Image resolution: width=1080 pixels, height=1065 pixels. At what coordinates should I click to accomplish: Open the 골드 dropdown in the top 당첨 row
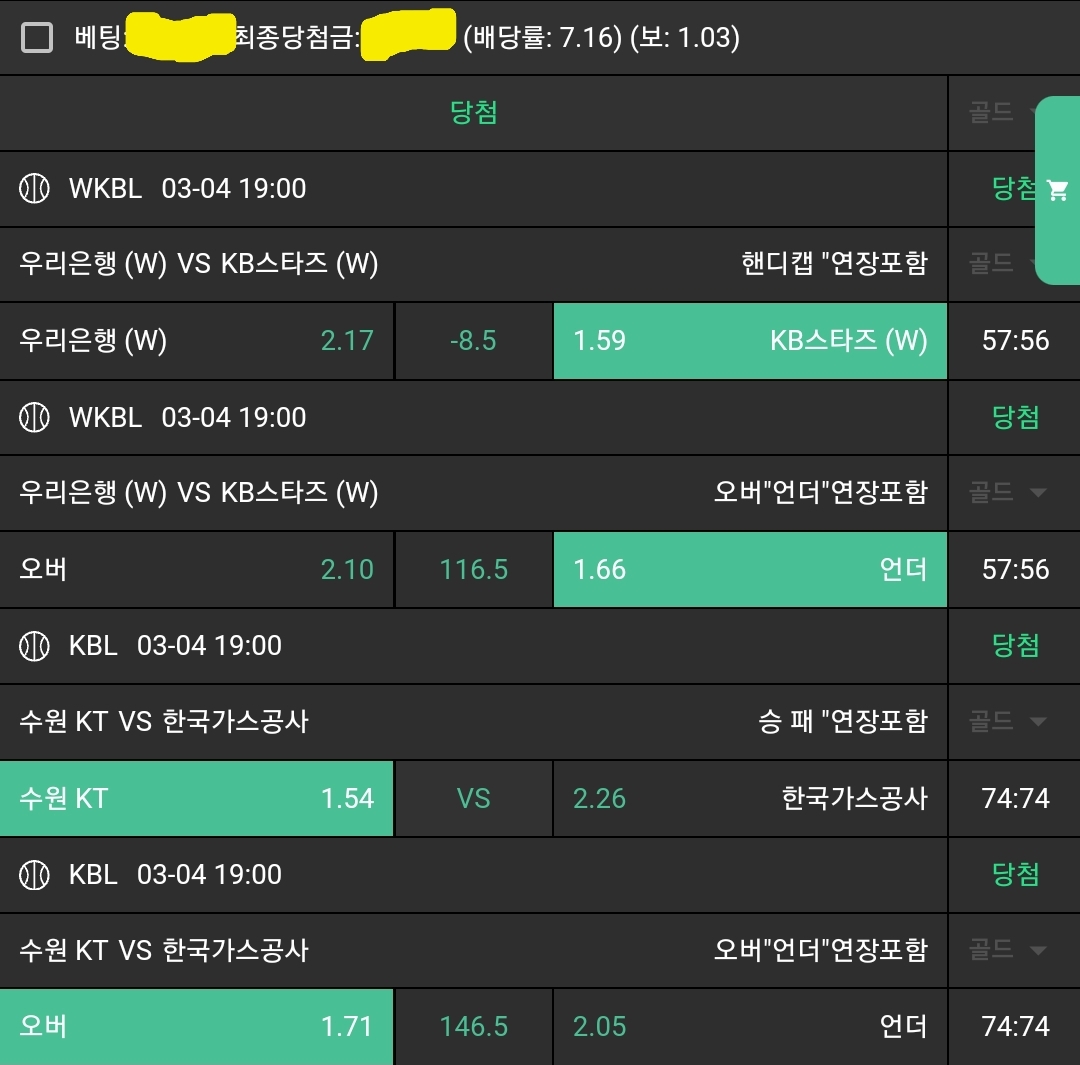pyautogui.click(x=1000, y=112)
